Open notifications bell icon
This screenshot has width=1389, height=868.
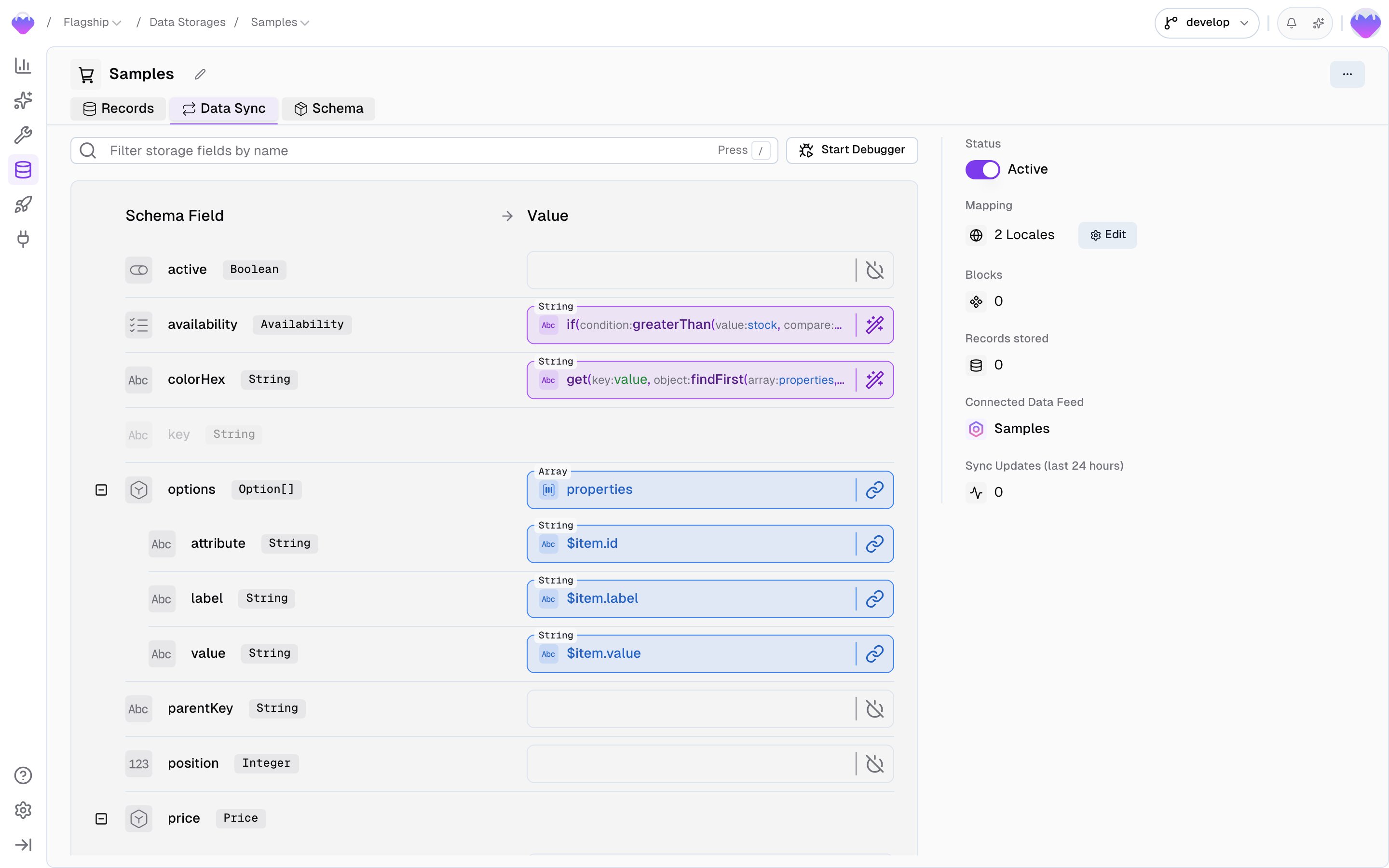(x=1292, y=23)
